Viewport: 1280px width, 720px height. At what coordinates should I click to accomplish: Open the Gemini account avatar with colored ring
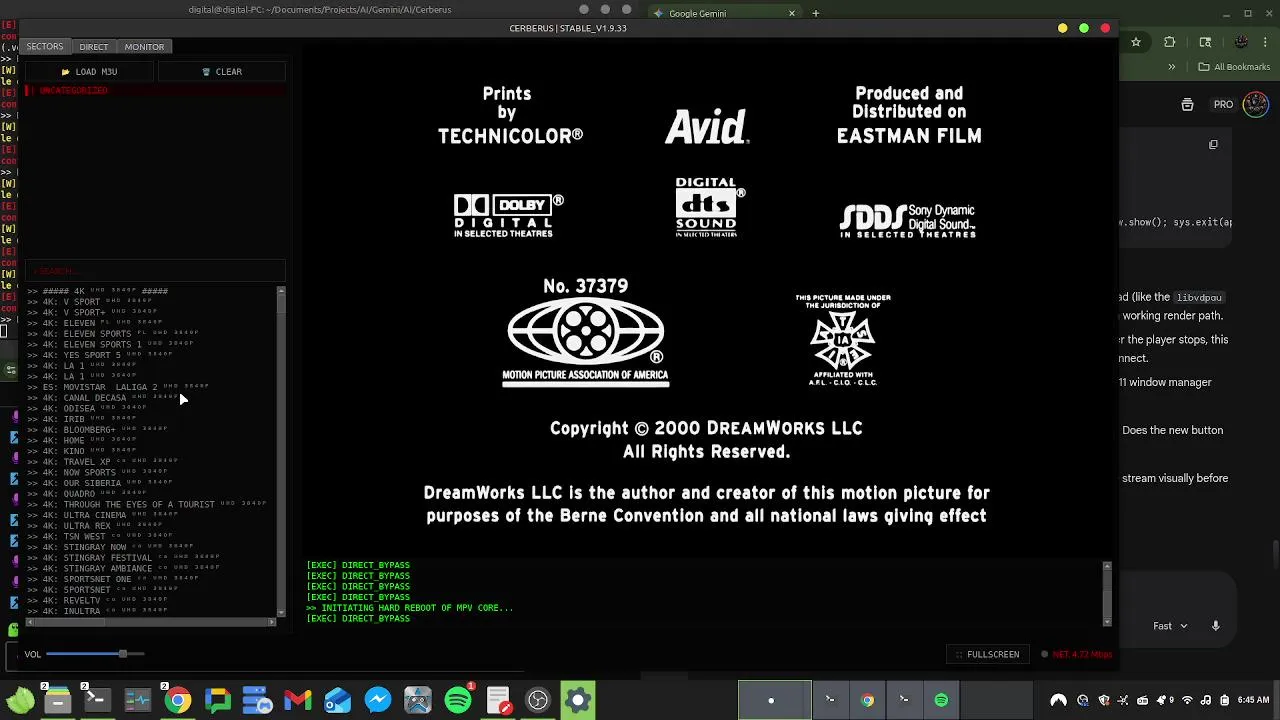(x=1256, y=104)
